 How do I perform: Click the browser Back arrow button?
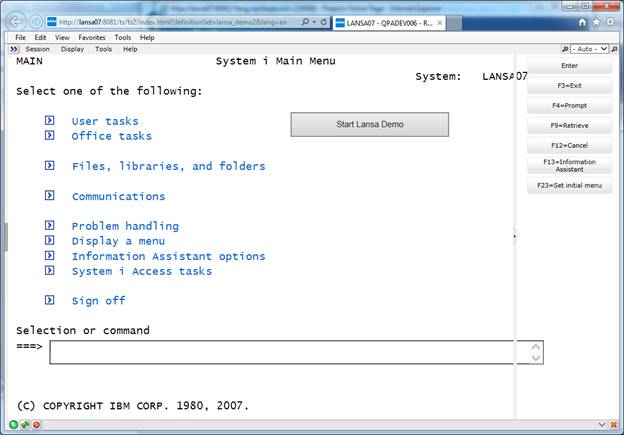click(17, 21)
